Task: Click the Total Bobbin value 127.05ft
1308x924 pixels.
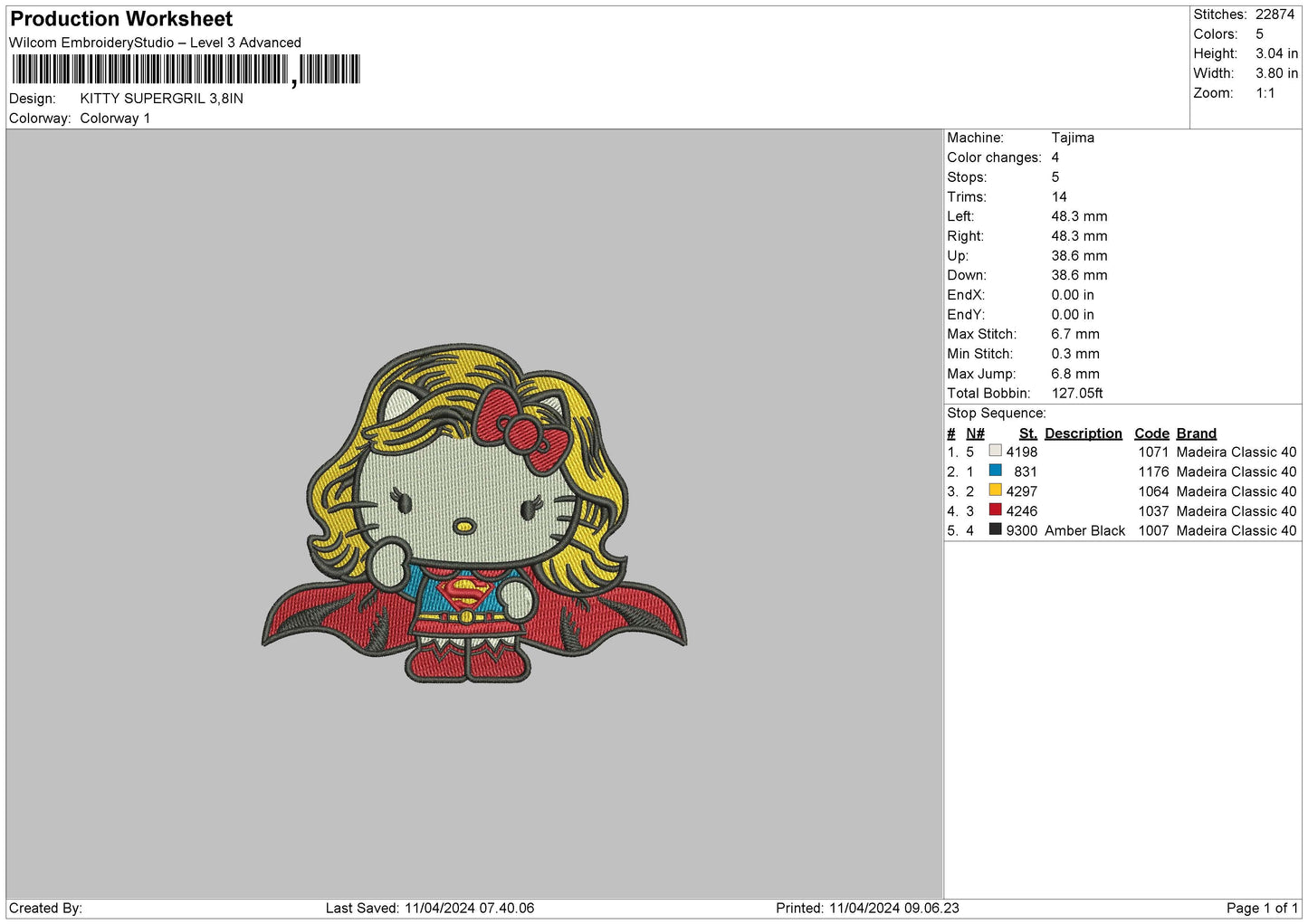Action: click(x=1077, y=394)
